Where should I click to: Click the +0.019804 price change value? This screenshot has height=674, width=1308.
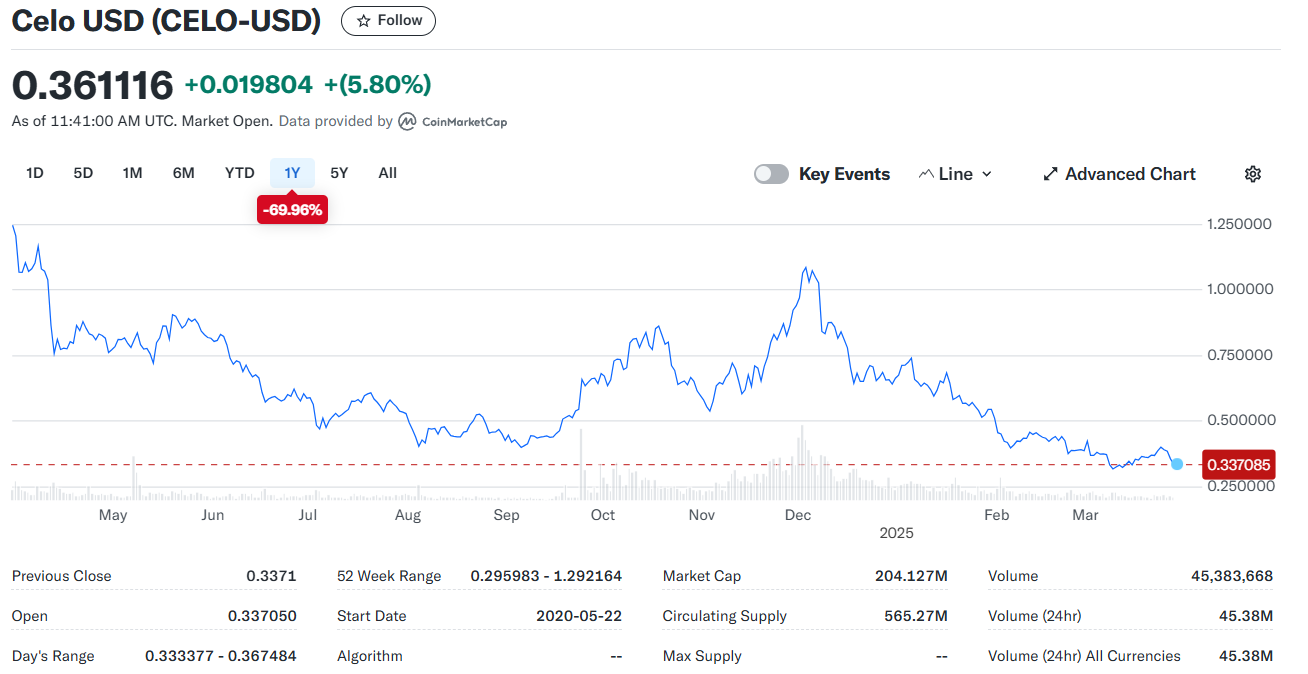coord(248,85)
